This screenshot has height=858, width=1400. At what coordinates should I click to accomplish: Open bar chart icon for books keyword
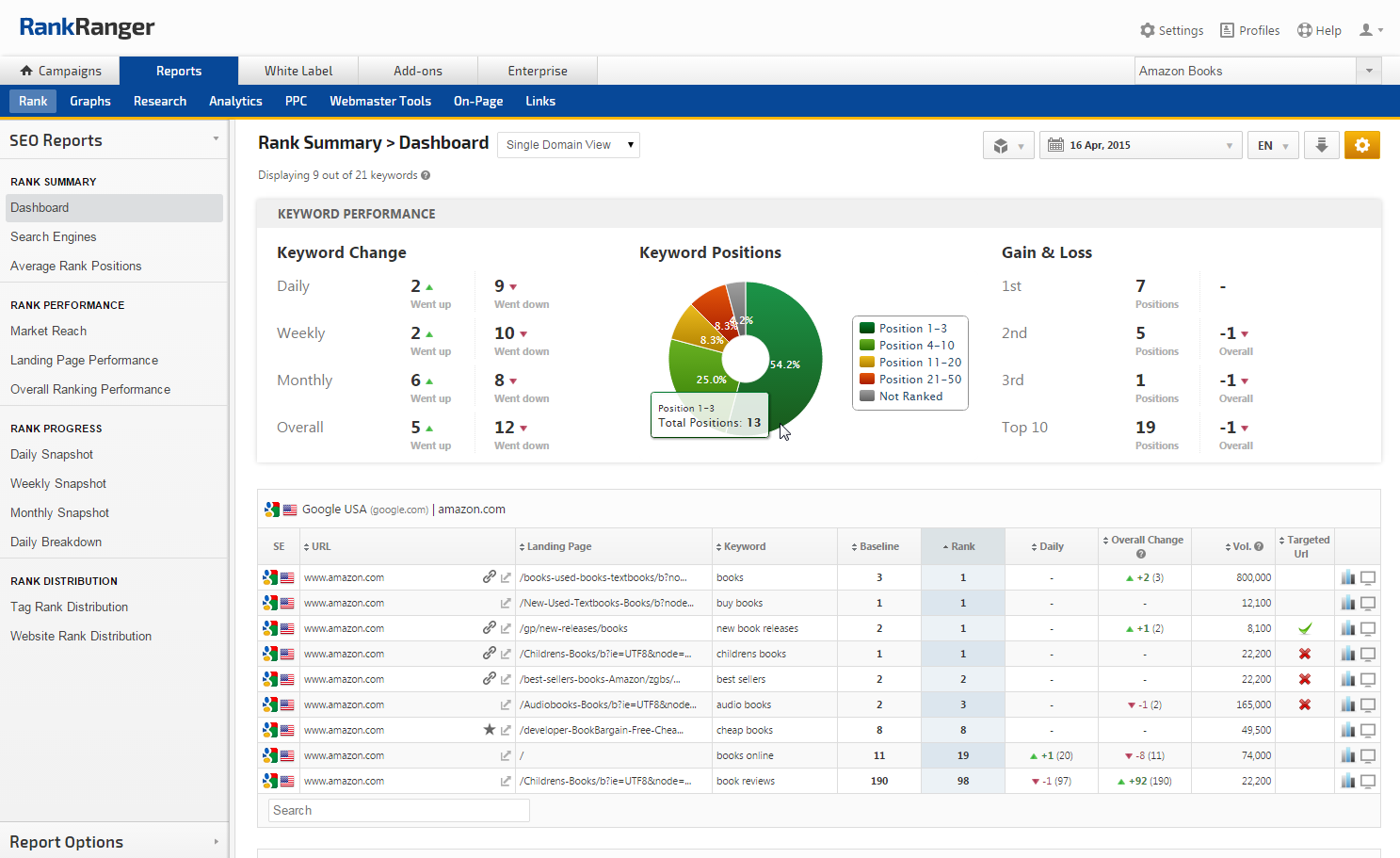[x=1348, y=577]
